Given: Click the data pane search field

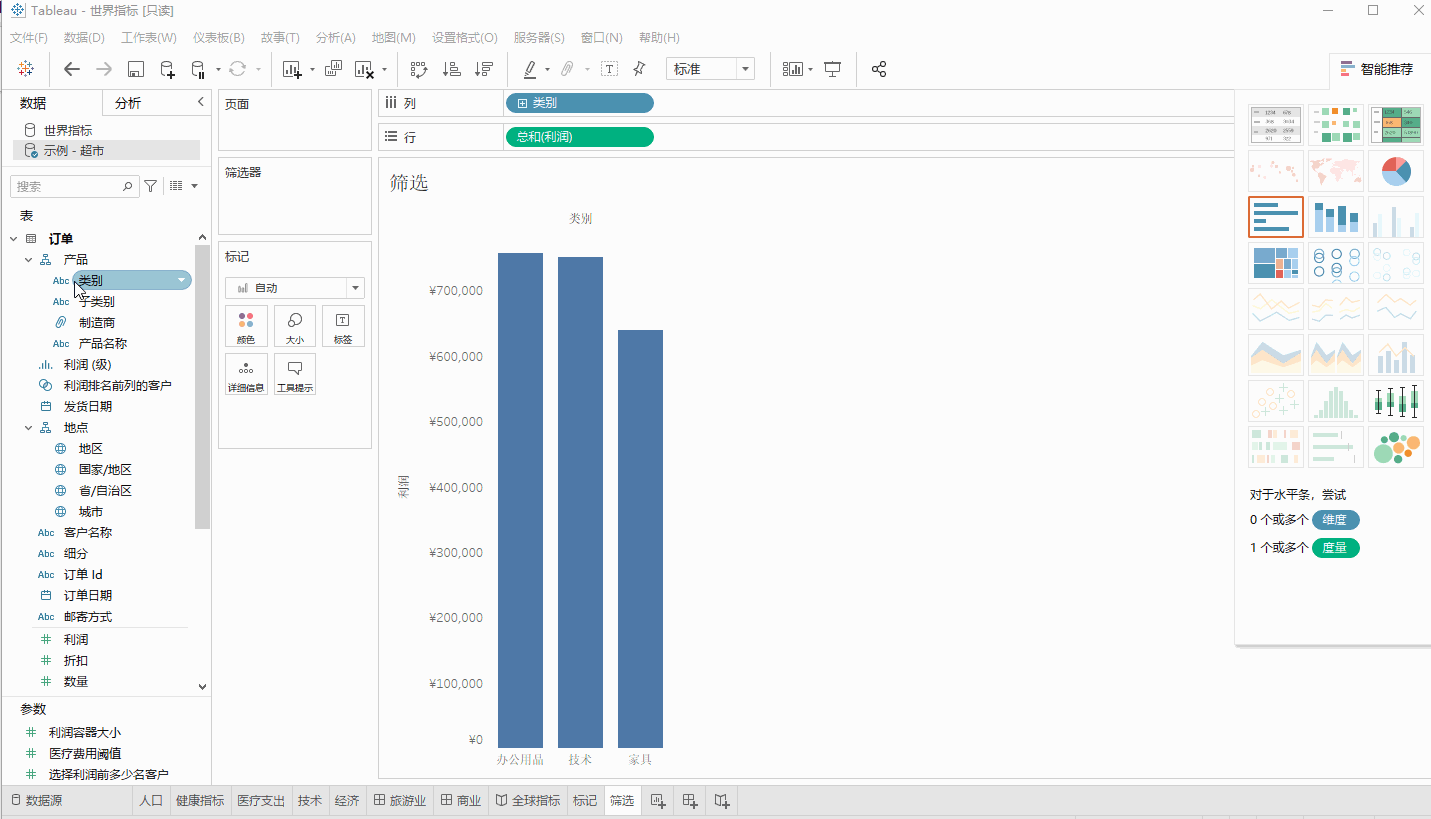Looking at the screenshot, I should (x=75, y=186).
